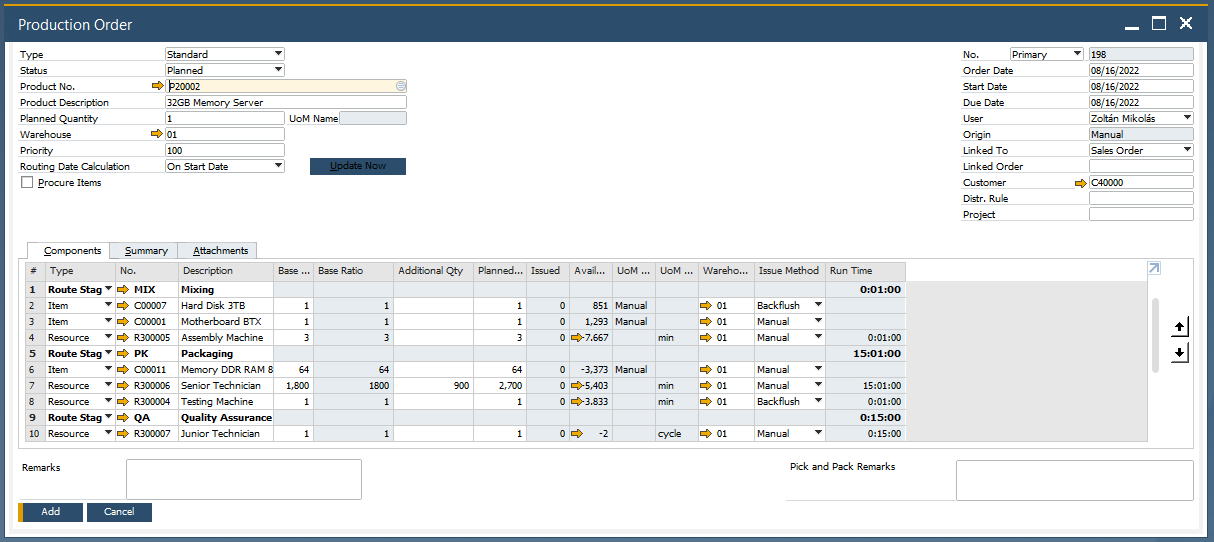Screen dimensions: 1214x542
Task: Click the Add button
Action: 50,512
